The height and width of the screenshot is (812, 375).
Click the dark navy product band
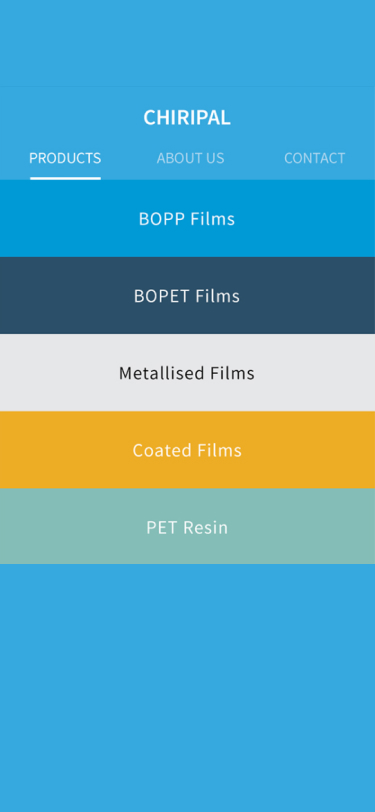pyautogui.click(x=188, y=296)
